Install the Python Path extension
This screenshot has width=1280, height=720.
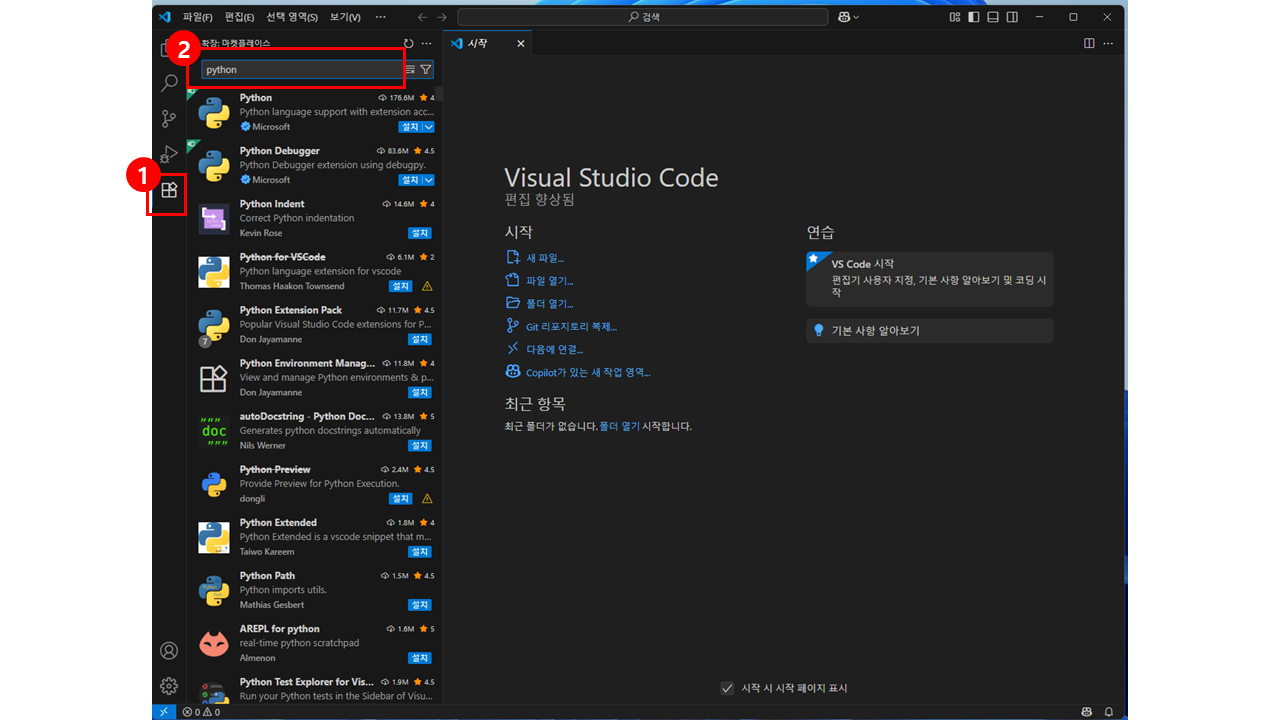(420, 605)
